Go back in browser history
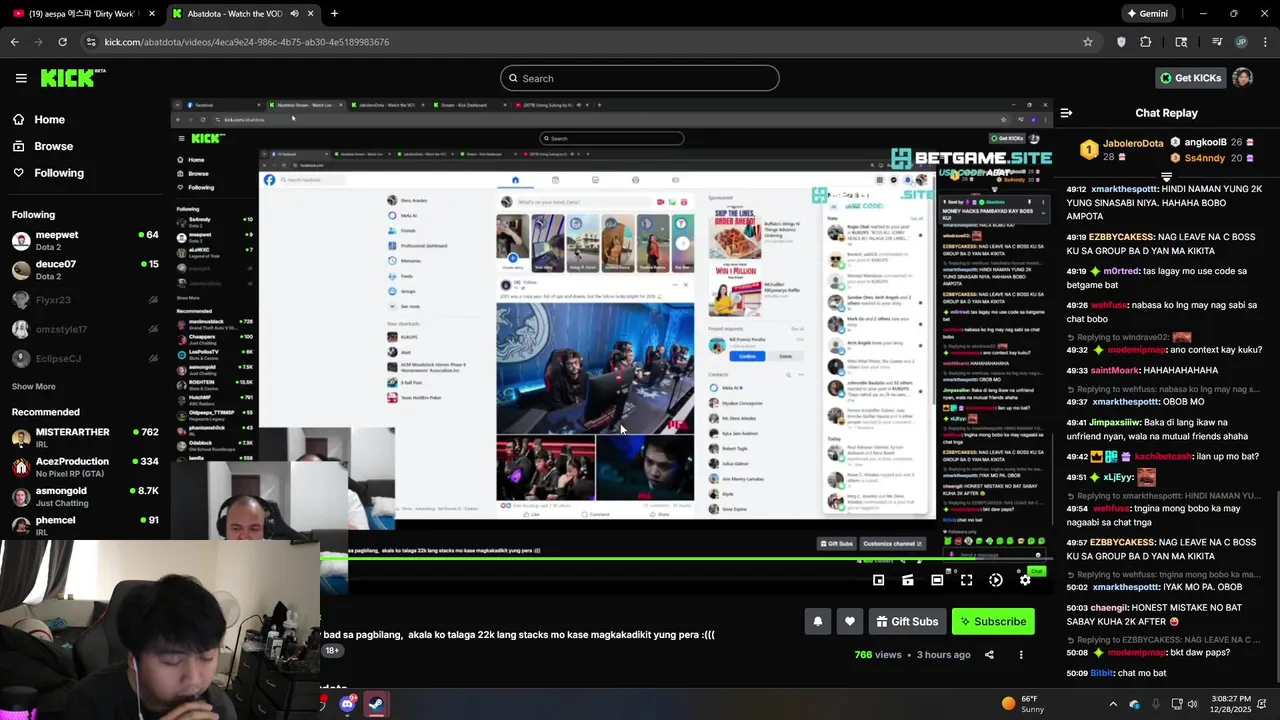This screenshot has width=1280, height=720. (x=15, y=42)
